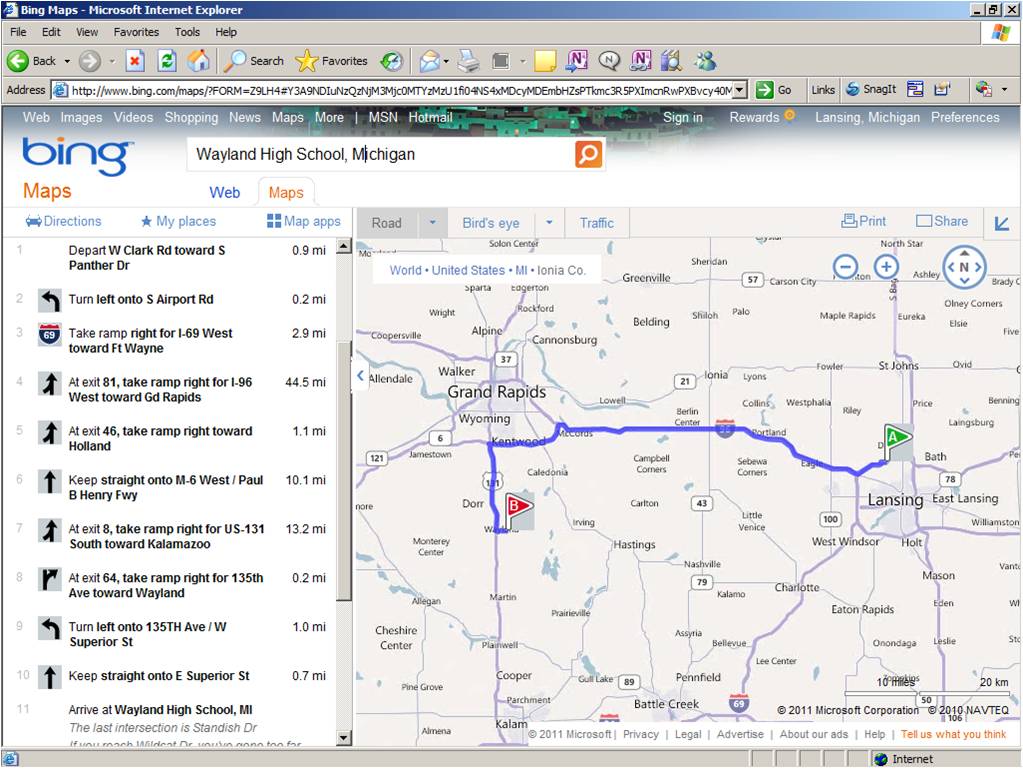Open the Favorites menu in menu bar
Screen dimensions: 1023x769
tap(136, 32)
